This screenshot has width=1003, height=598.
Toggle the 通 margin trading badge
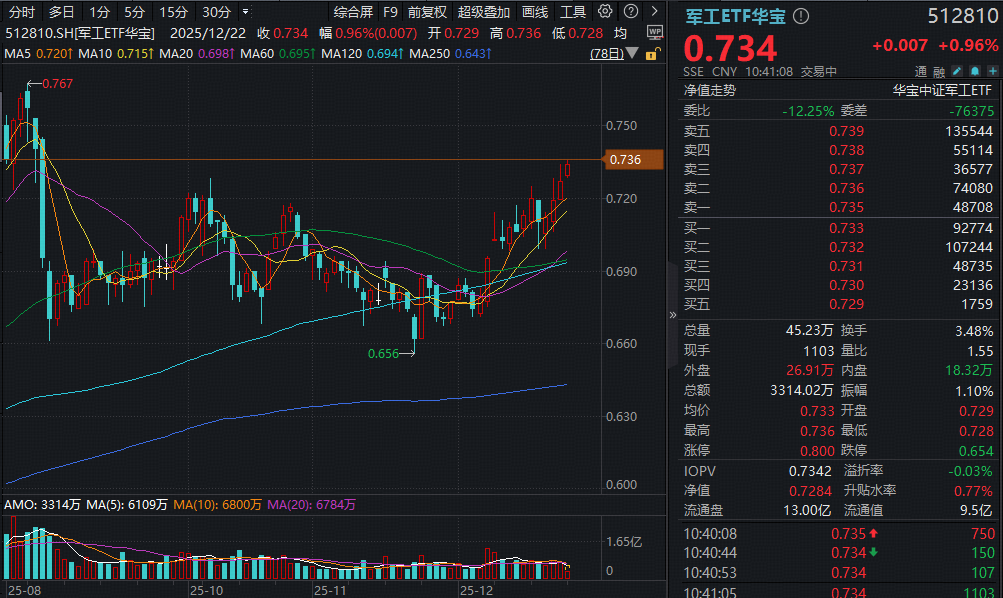[x=919, y=71]
